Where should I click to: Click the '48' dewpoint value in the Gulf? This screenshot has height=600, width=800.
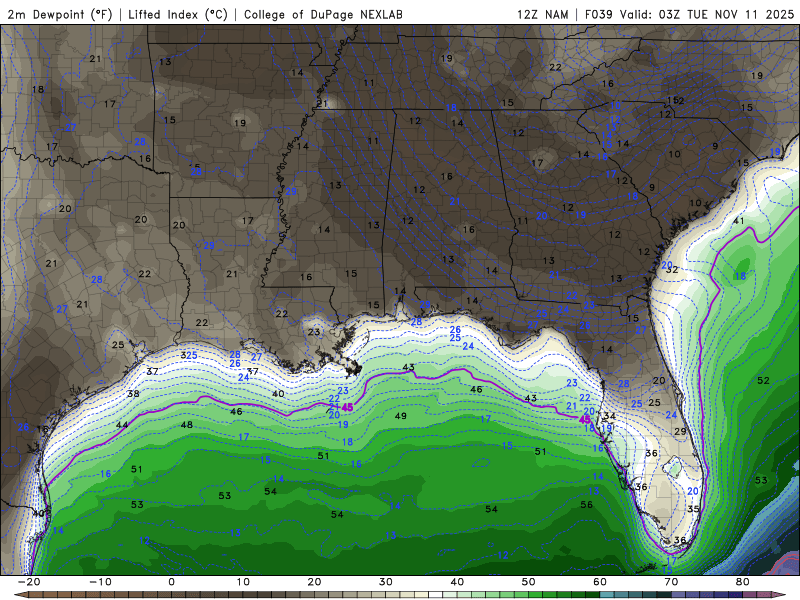[187, 424]
